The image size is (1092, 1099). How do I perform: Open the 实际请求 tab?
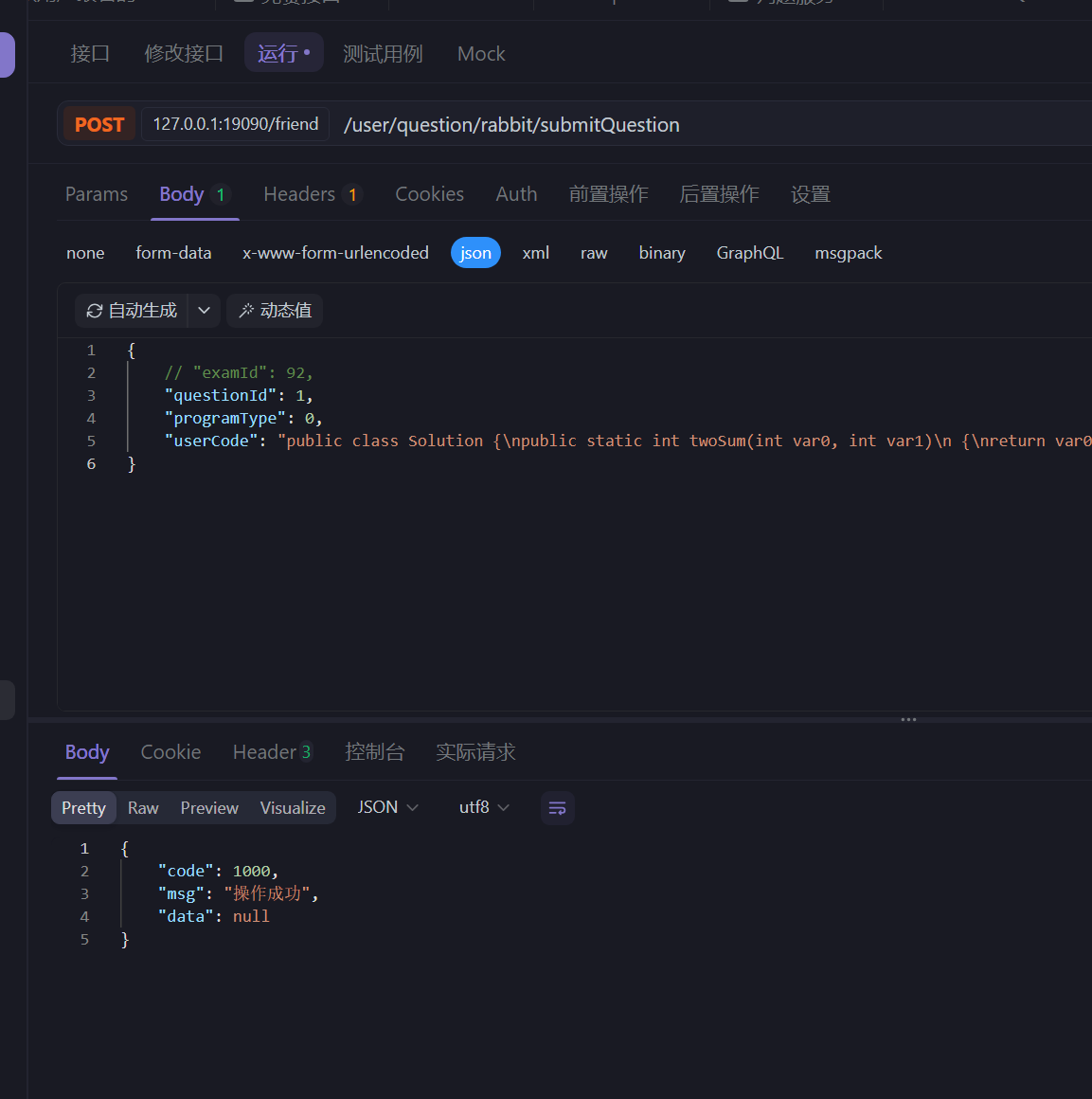point(475,752)
